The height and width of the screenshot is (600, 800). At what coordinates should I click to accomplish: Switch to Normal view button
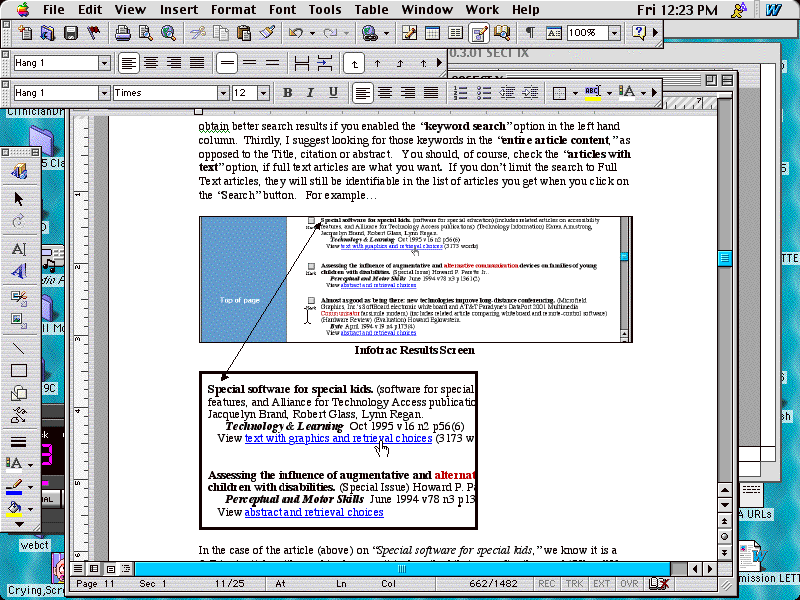pos(78,568)
